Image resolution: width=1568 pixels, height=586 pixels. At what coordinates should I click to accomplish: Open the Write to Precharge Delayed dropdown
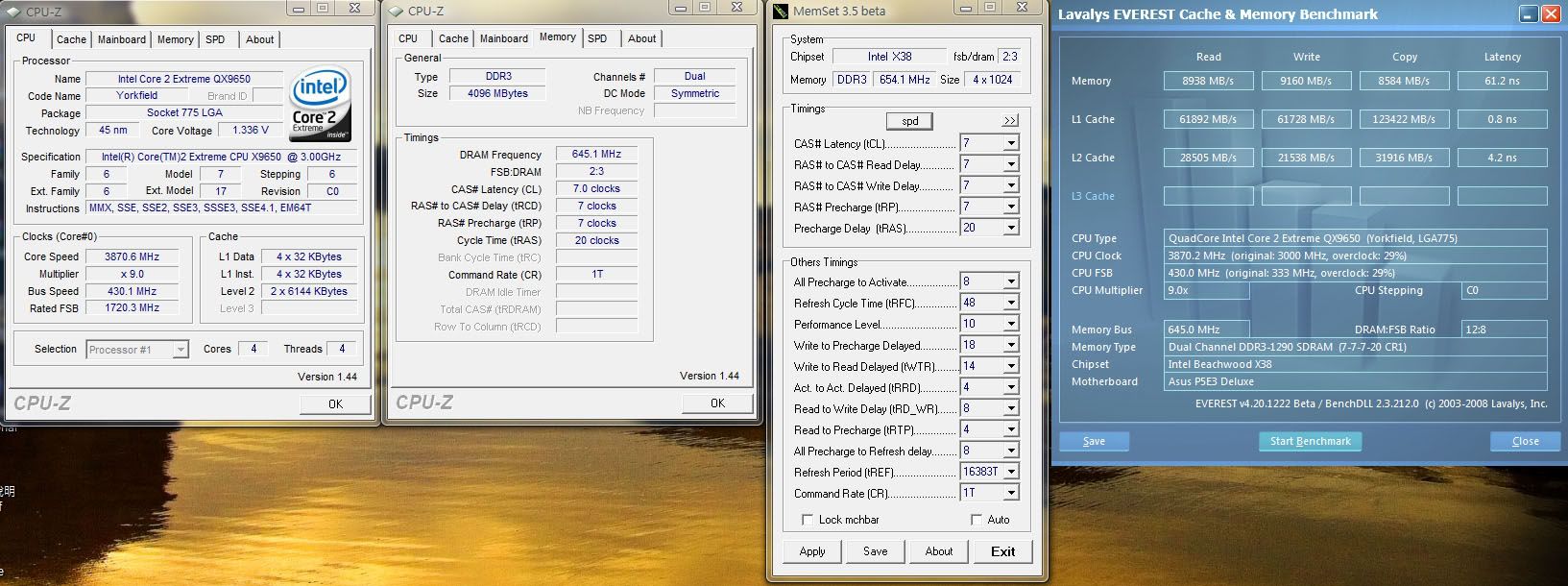tap(1010, 345)
